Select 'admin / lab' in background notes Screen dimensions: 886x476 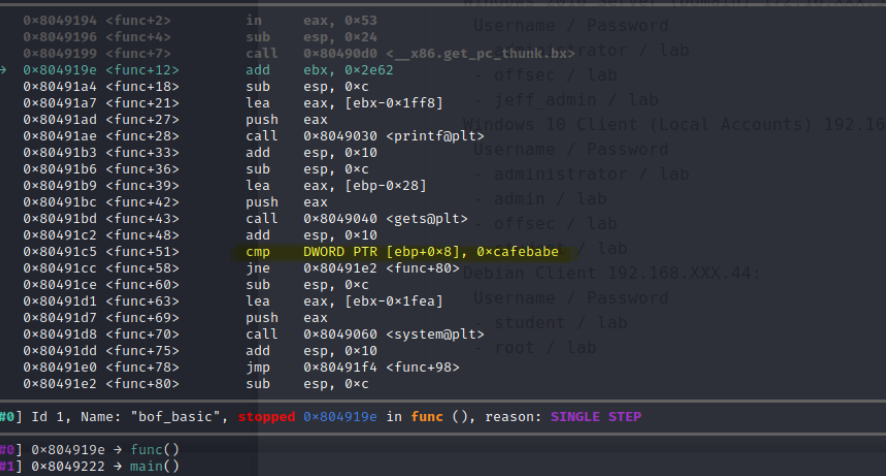[x=550, y=199]
